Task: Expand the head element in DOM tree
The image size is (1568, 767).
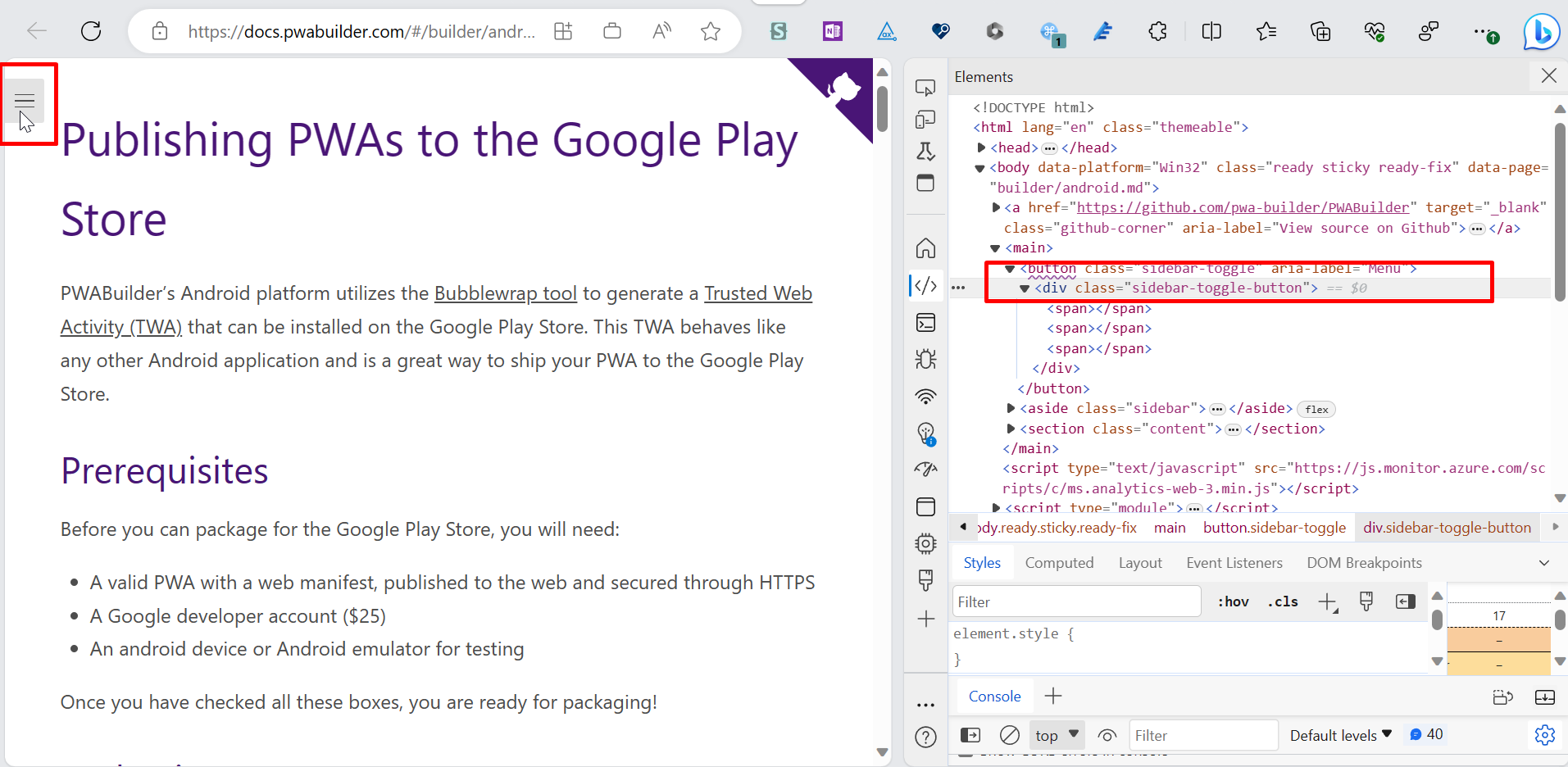Action: coord(983,147)
